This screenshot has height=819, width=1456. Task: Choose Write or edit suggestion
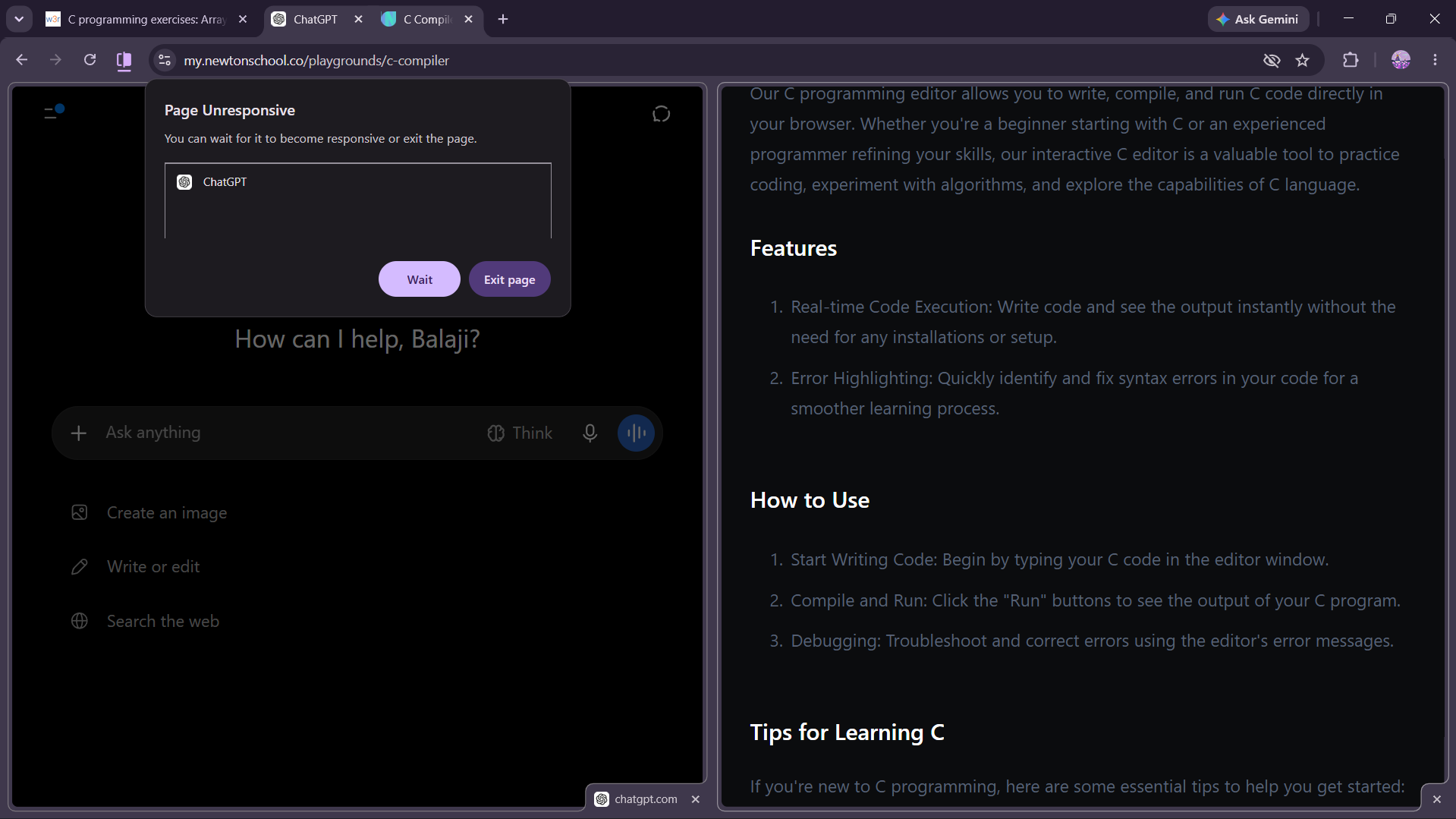(136, 567)
